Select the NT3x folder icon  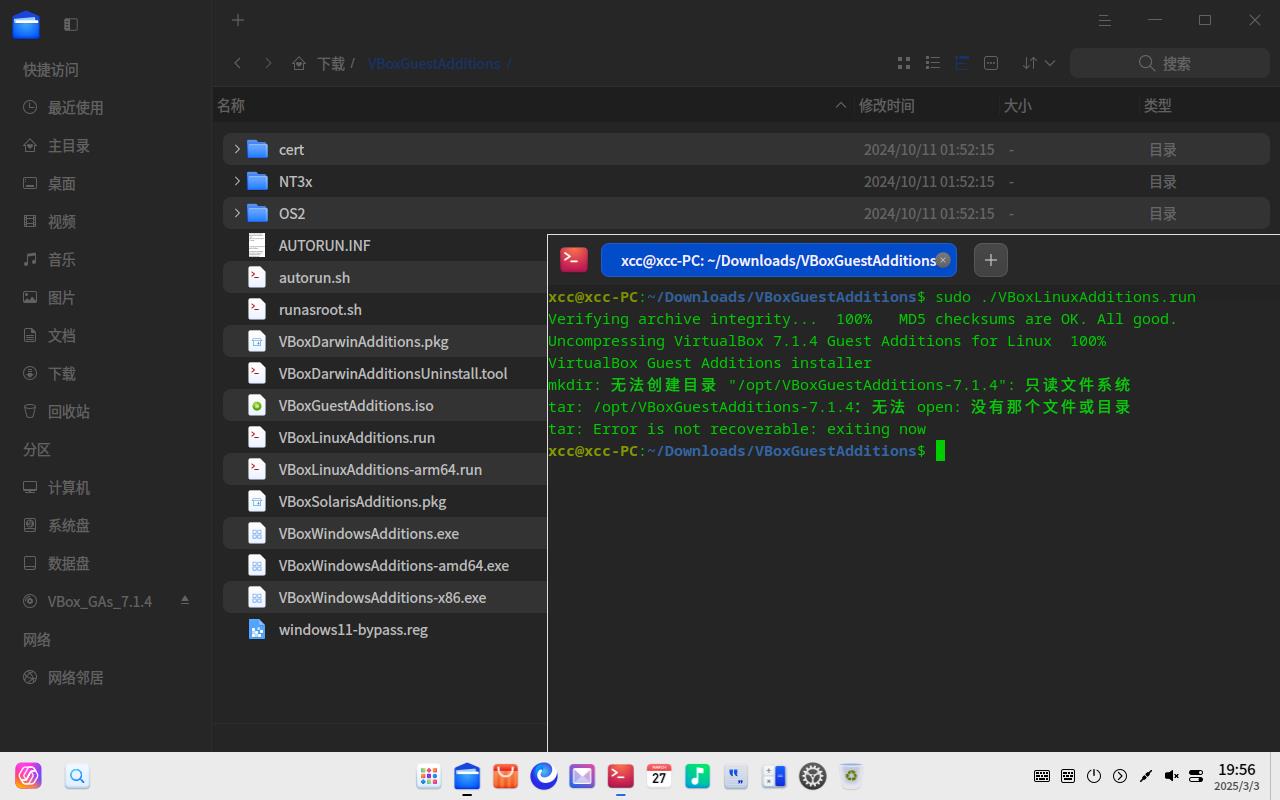click(x=257, y=181)
